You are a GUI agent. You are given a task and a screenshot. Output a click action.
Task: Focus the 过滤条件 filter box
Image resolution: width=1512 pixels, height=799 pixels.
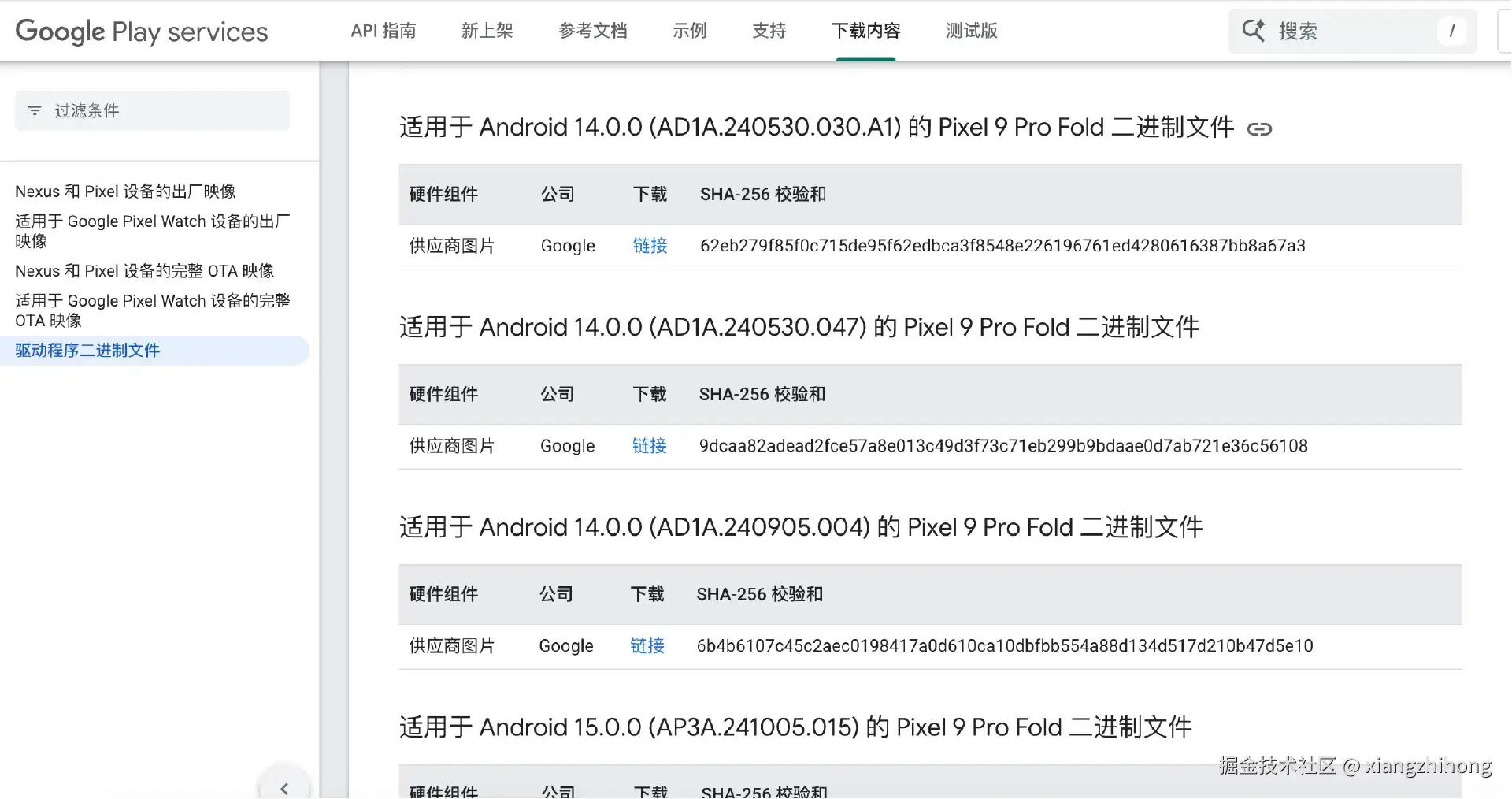coord(152,110)
